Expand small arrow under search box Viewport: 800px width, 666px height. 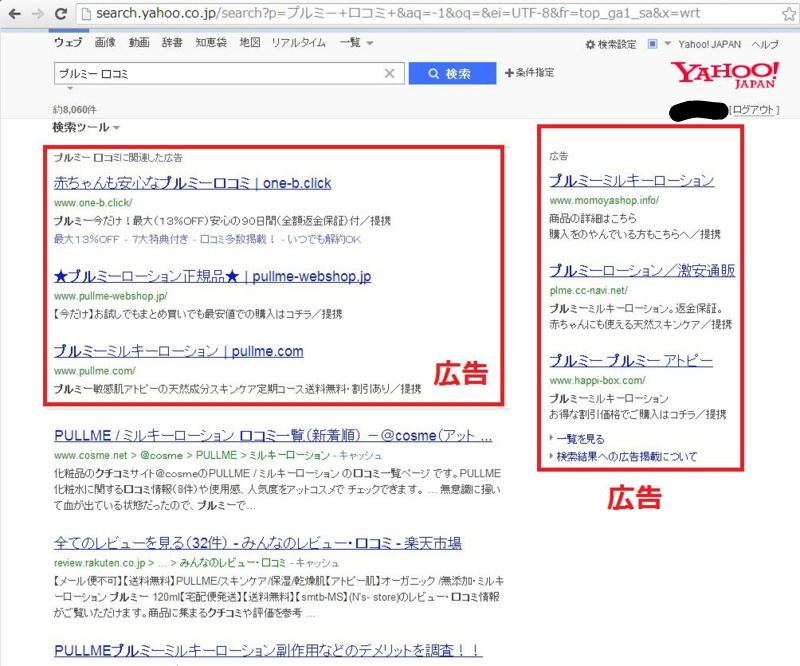pyautogui.click(x=70, y=88)
